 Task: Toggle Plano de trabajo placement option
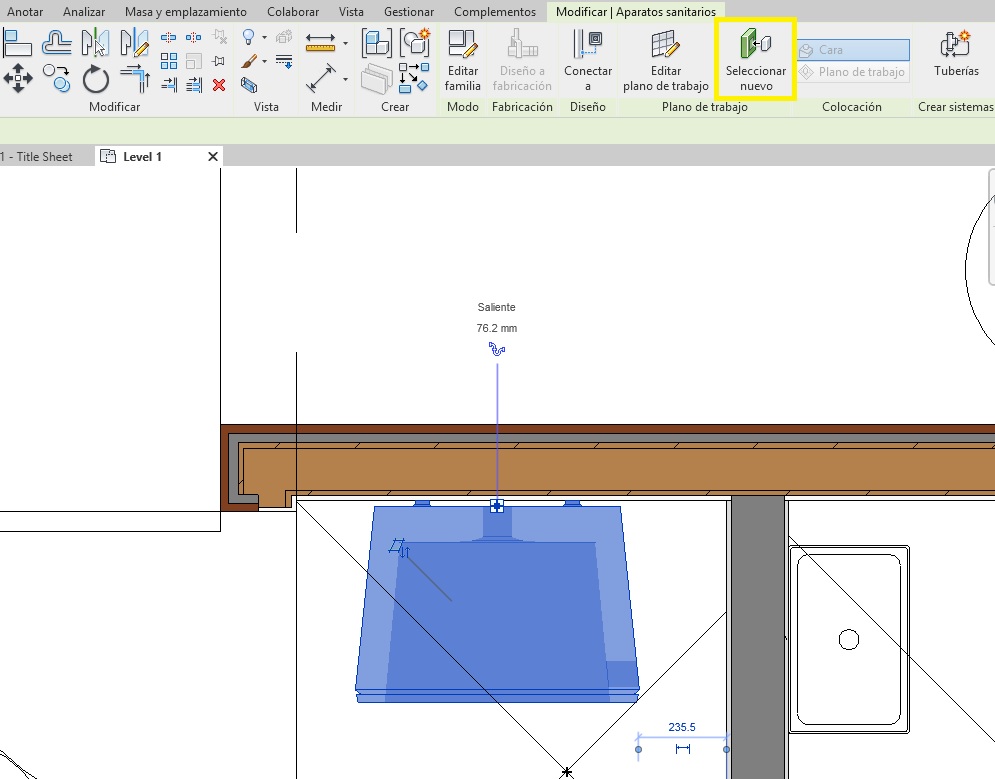(853, 72)
